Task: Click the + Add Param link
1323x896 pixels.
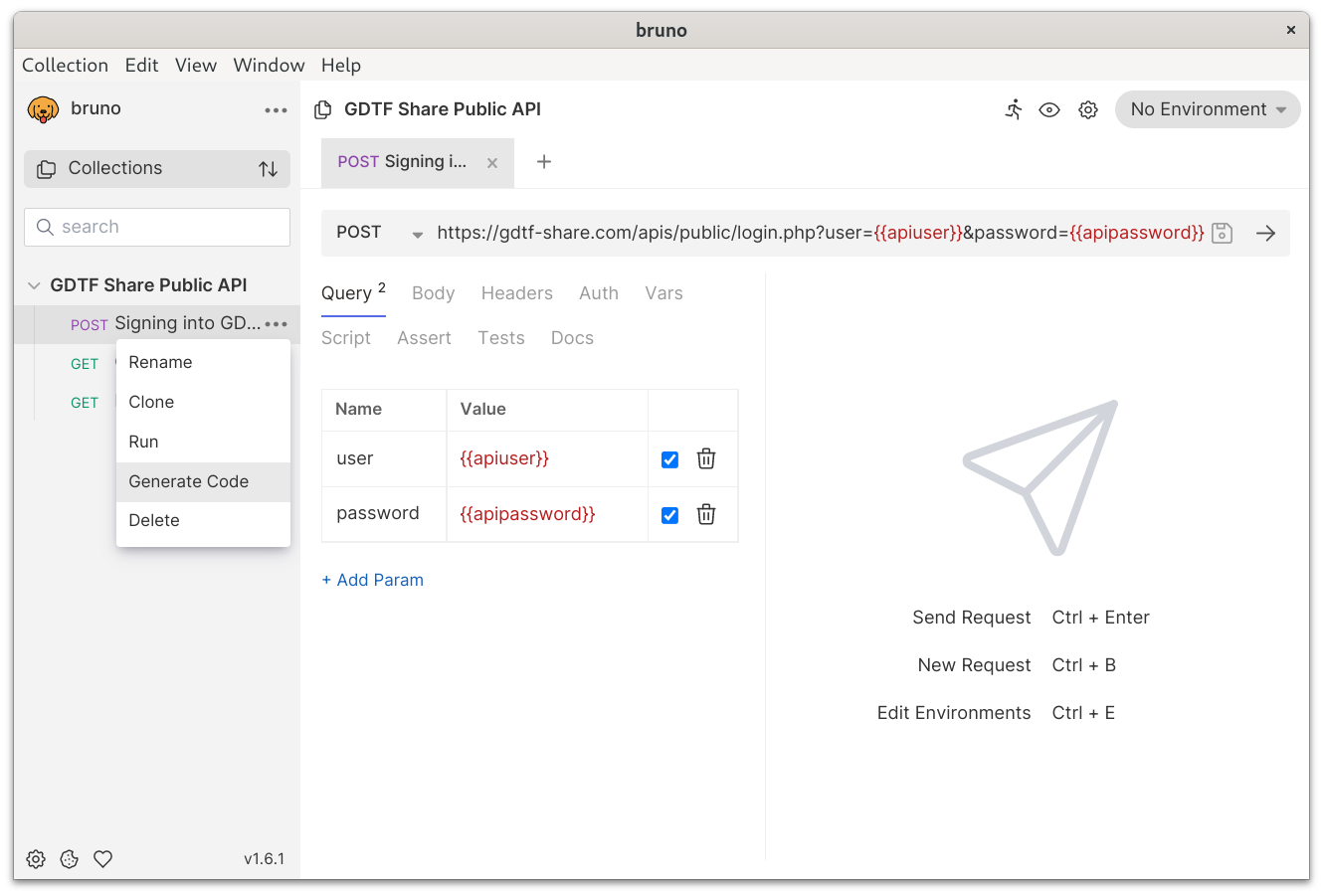Action: pyautogui.click(x=373, y=580)
